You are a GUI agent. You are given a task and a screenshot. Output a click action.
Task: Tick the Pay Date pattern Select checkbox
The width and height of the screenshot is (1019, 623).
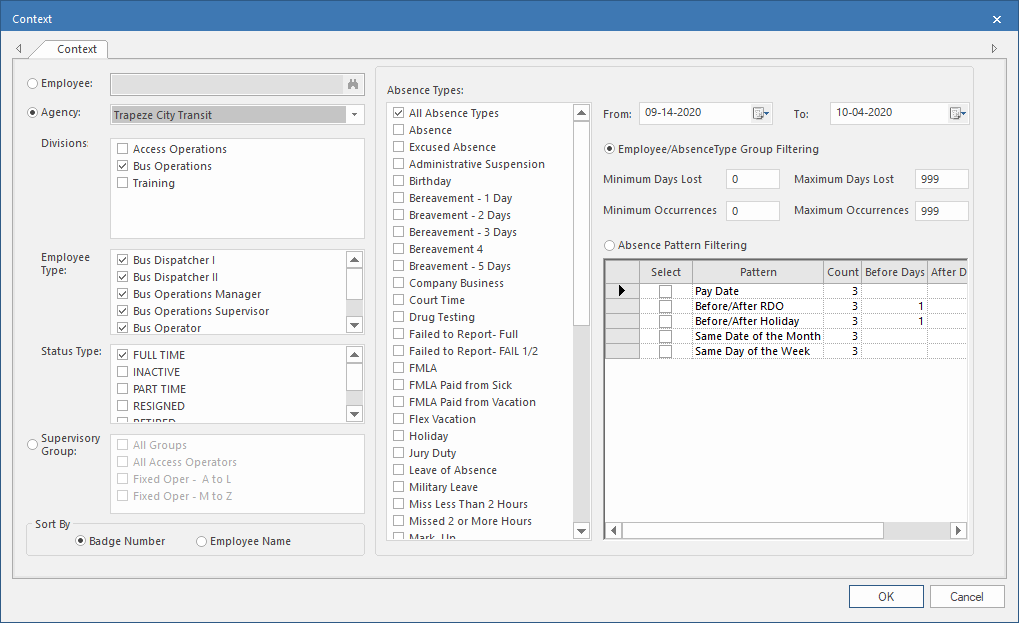pyautogui.click(x=665, y=291)
